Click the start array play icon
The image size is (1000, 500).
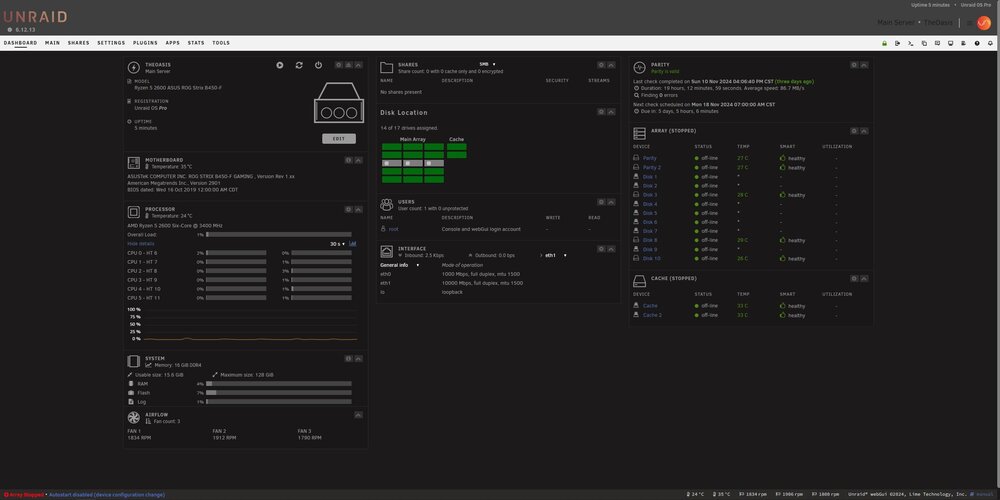click(x=280, y=65)
